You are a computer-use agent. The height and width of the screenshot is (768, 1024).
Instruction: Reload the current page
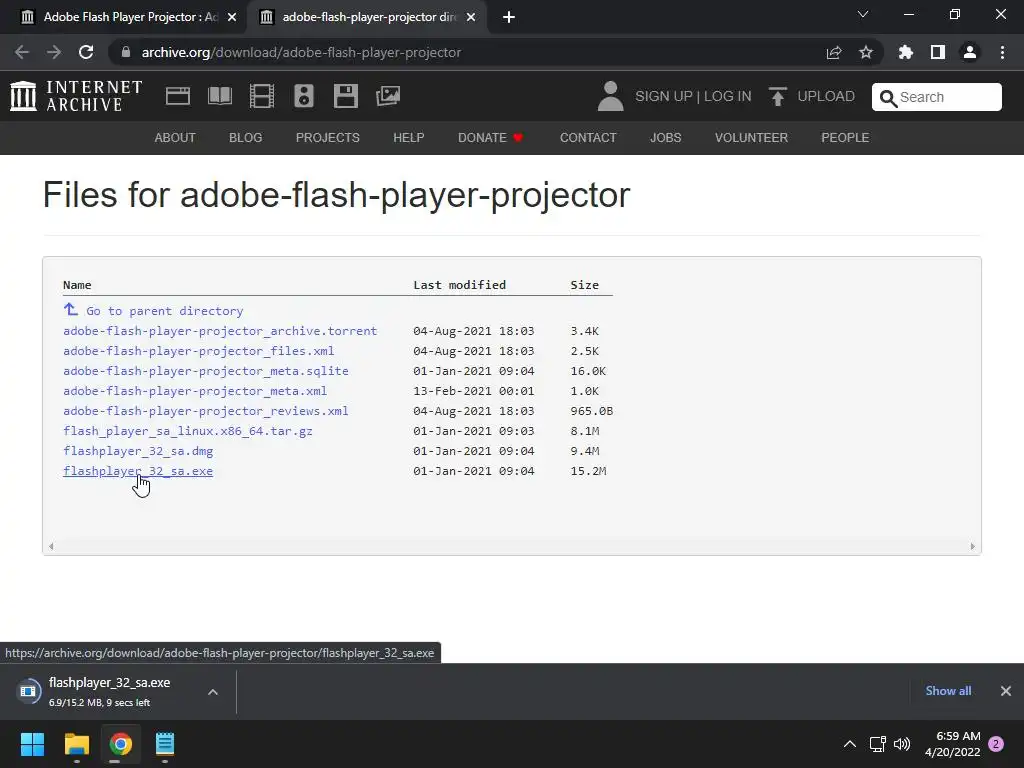click(x=86, y=52)
